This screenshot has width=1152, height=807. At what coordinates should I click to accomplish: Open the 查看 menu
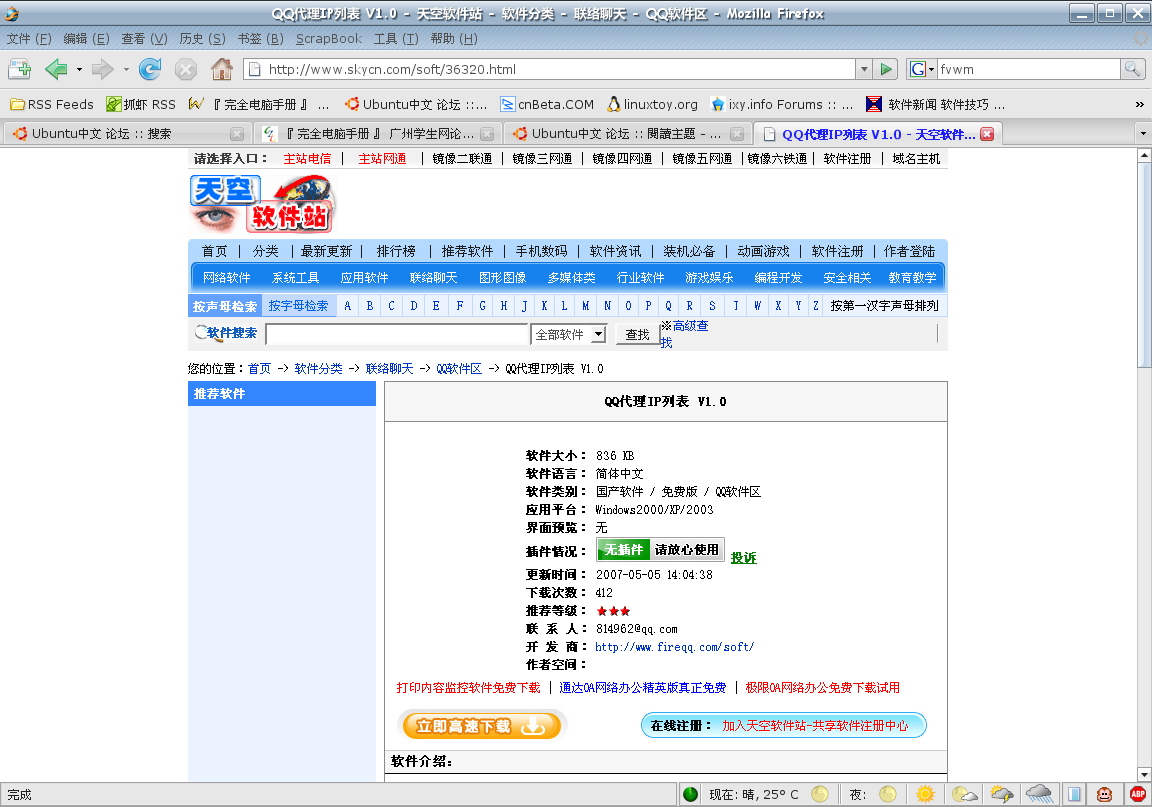pyautogui.click(x=144, y=39)
